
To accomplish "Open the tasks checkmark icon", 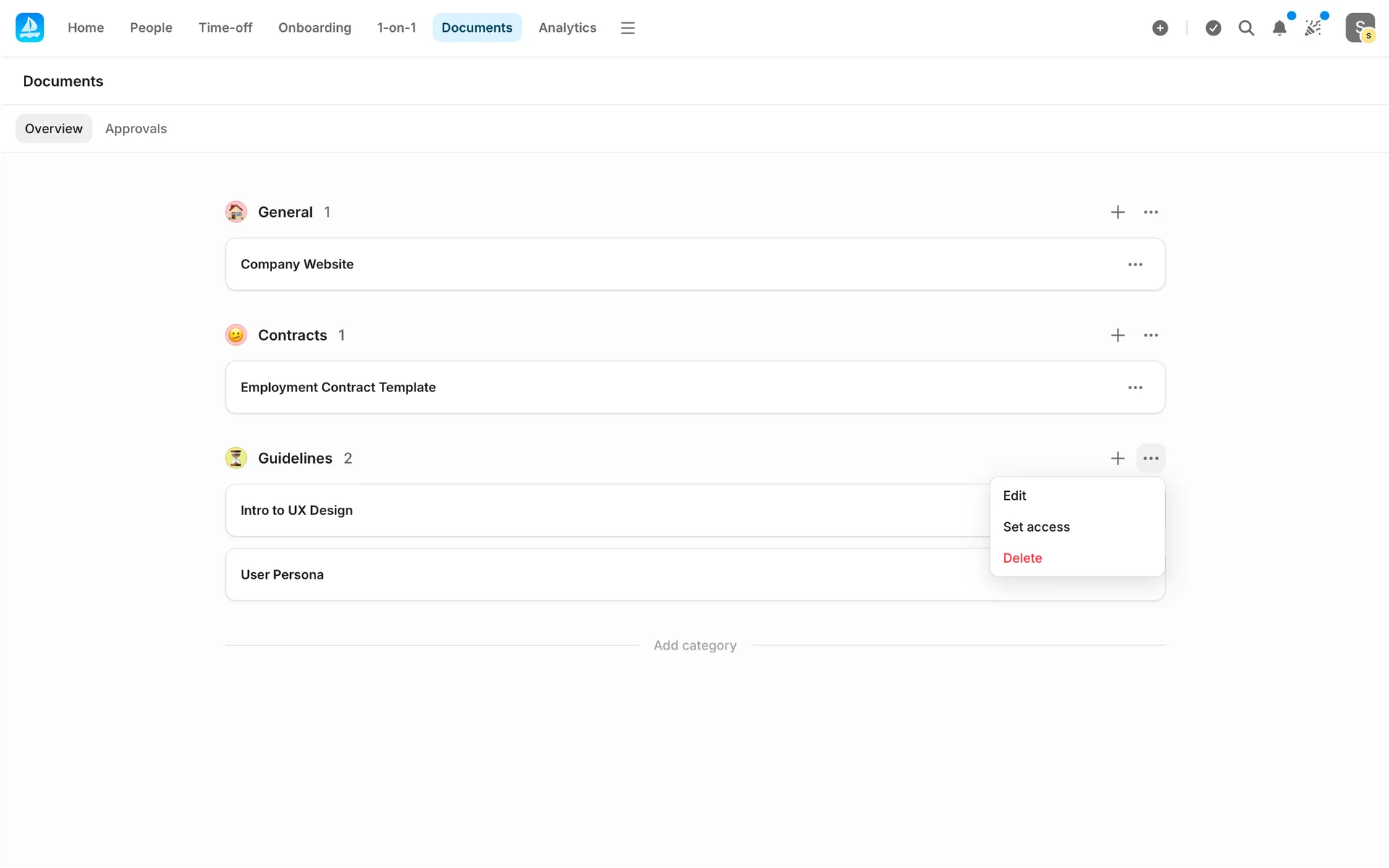I will (1213, 27).
